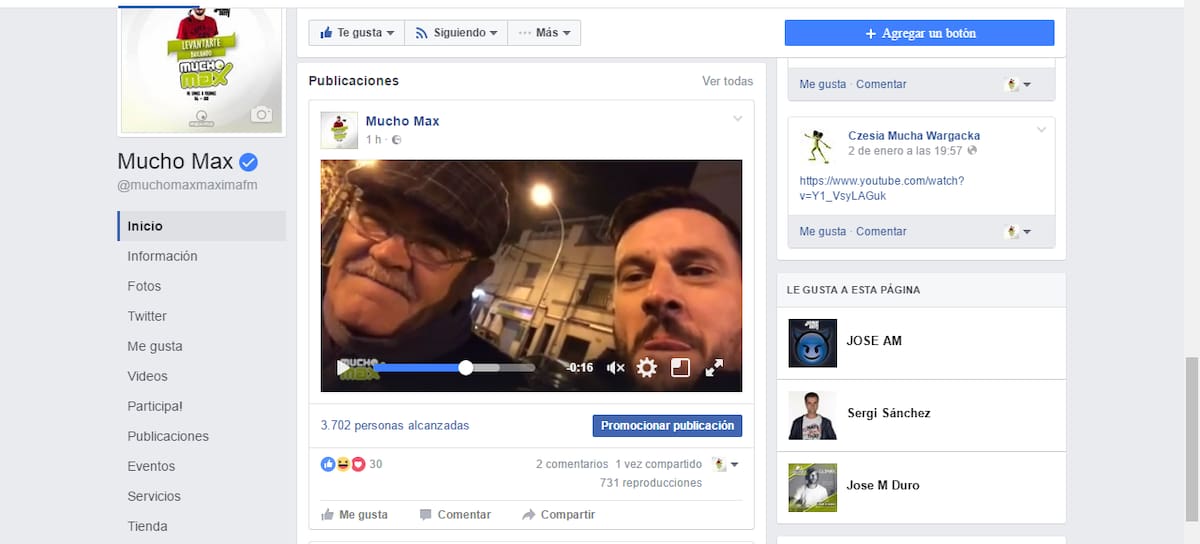The width and height of the screenshot is (1200, 544).
Task: Open video settings gear
Action: click(x=647, y=368)
